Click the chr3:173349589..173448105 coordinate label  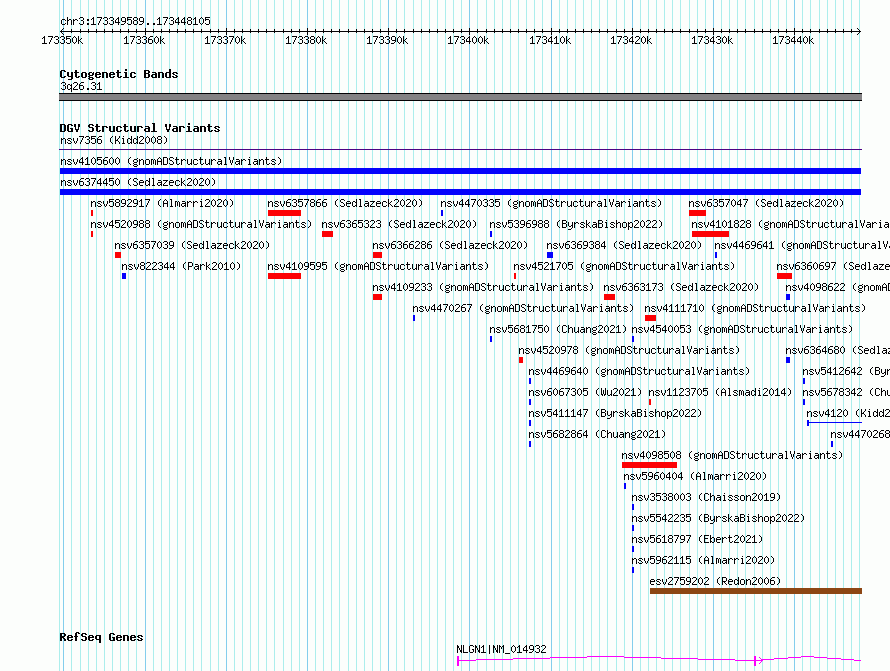tap(135, 21)
